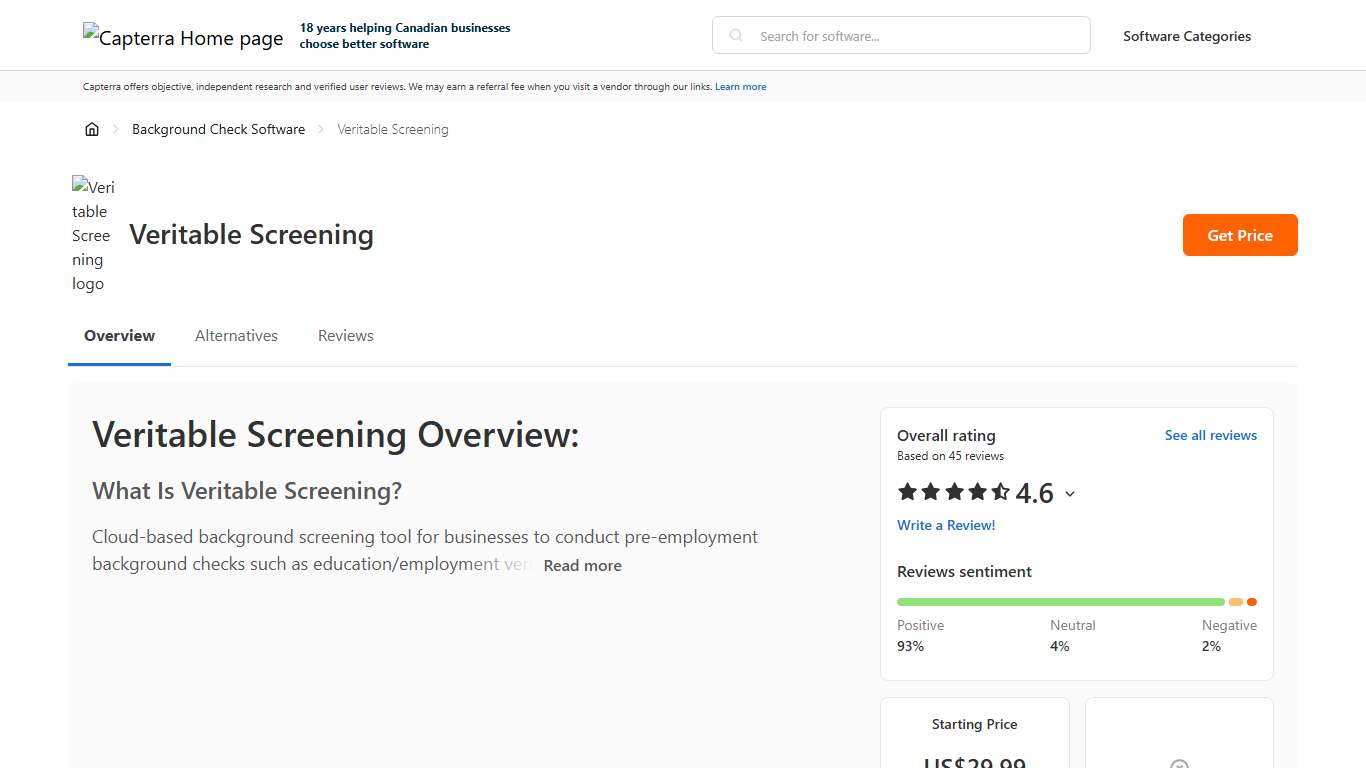
Task: Click the software search input field
Action: coord(900,35)
